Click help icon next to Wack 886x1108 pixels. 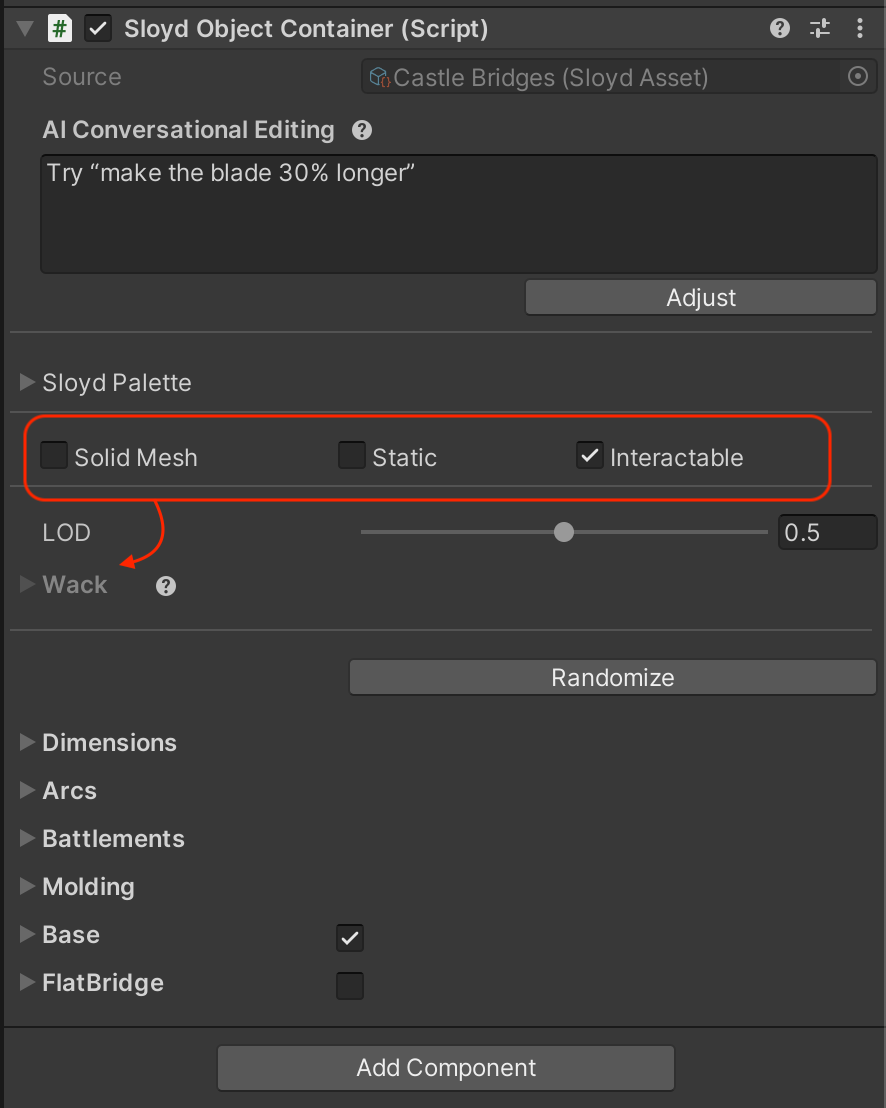(x=166, y=586)
